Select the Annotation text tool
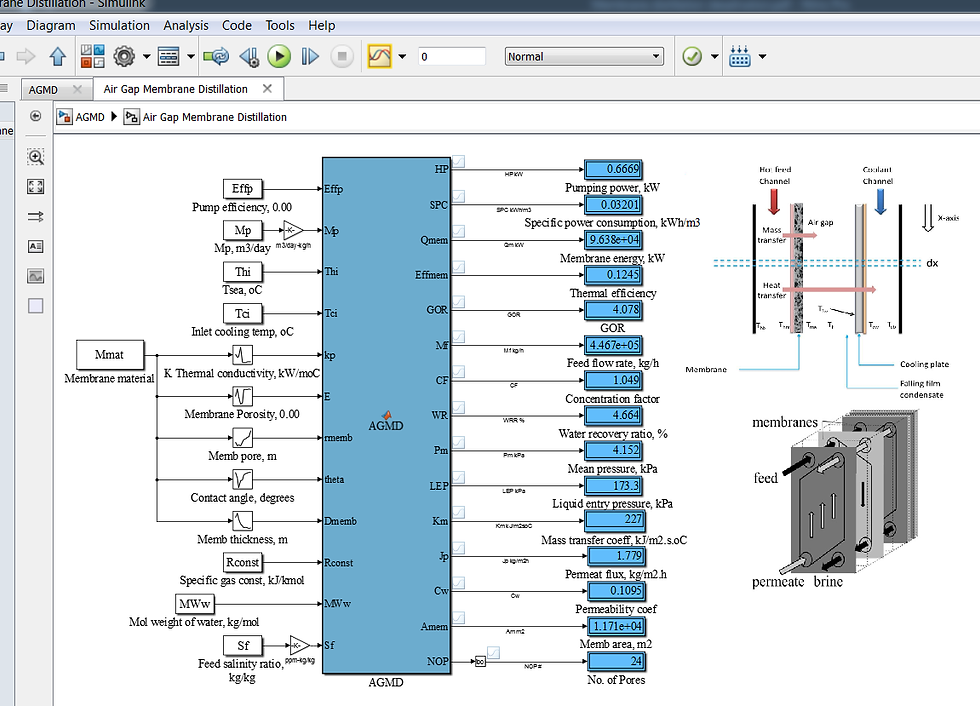The image size is (980, 706). click(x=36, y=246)
